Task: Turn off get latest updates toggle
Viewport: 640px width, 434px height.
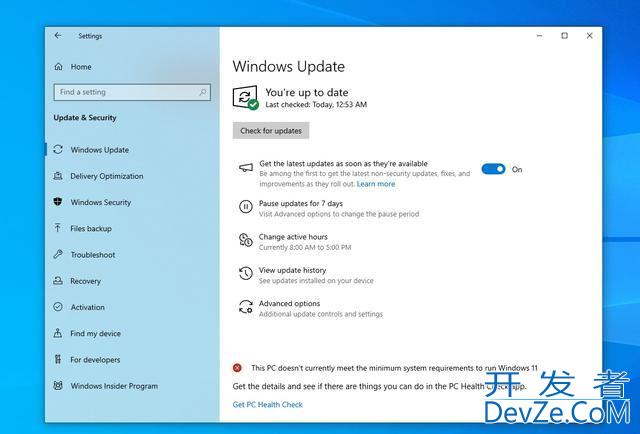Action: (x=493, y=169)
